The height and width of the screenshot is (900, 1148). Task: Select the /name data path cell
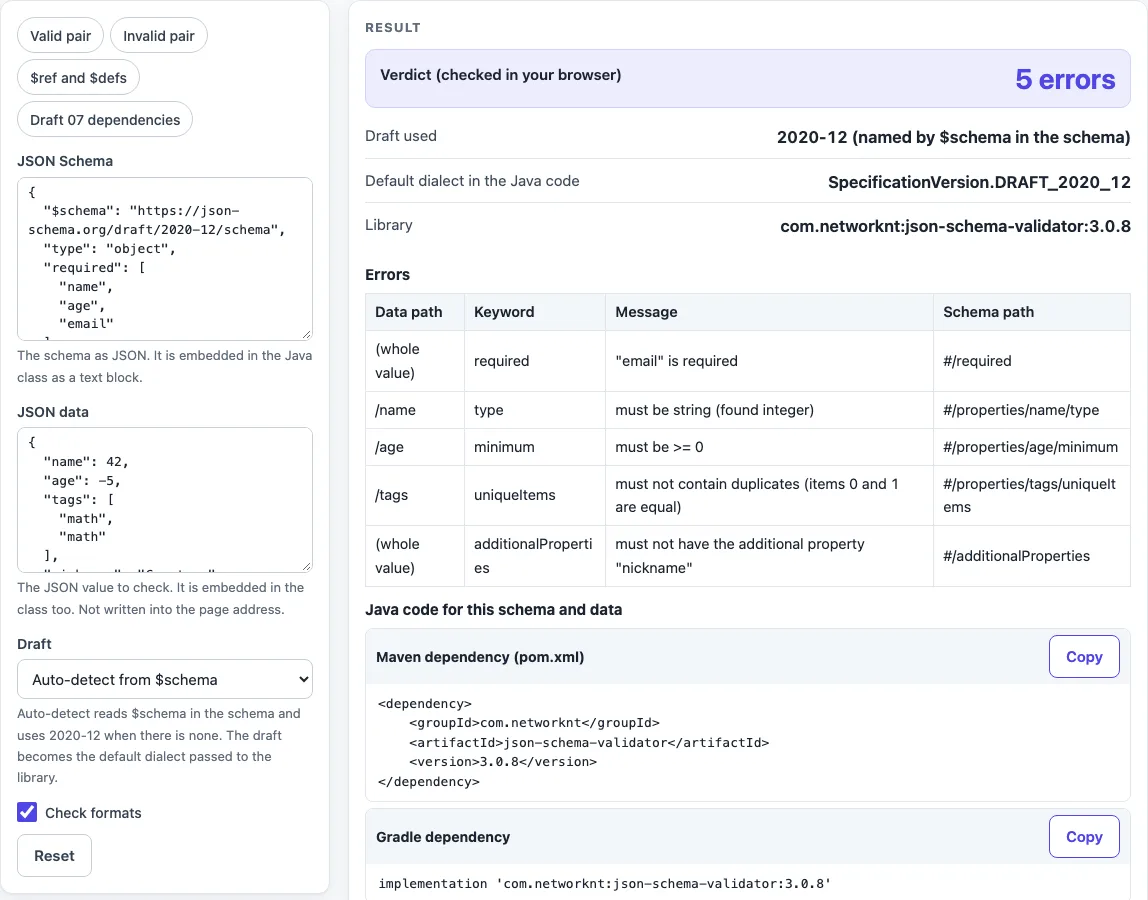click(415, 410)
